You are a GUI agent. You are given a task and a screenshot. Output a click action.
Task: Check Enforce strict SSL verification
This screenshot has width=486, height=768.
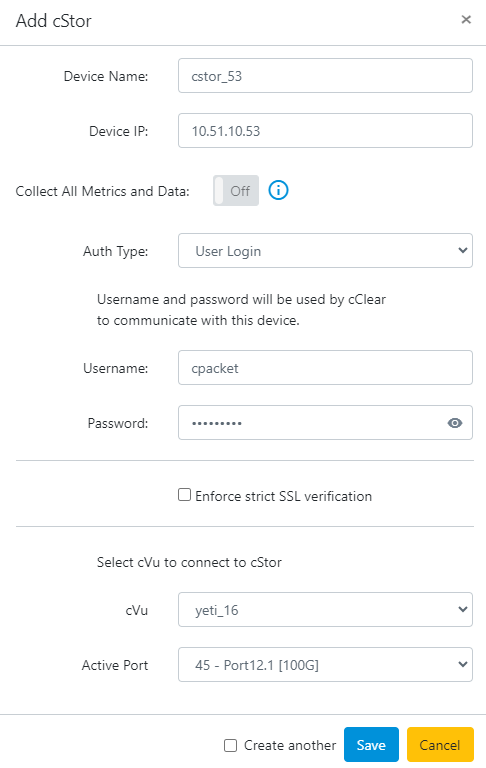coord(184,495)
